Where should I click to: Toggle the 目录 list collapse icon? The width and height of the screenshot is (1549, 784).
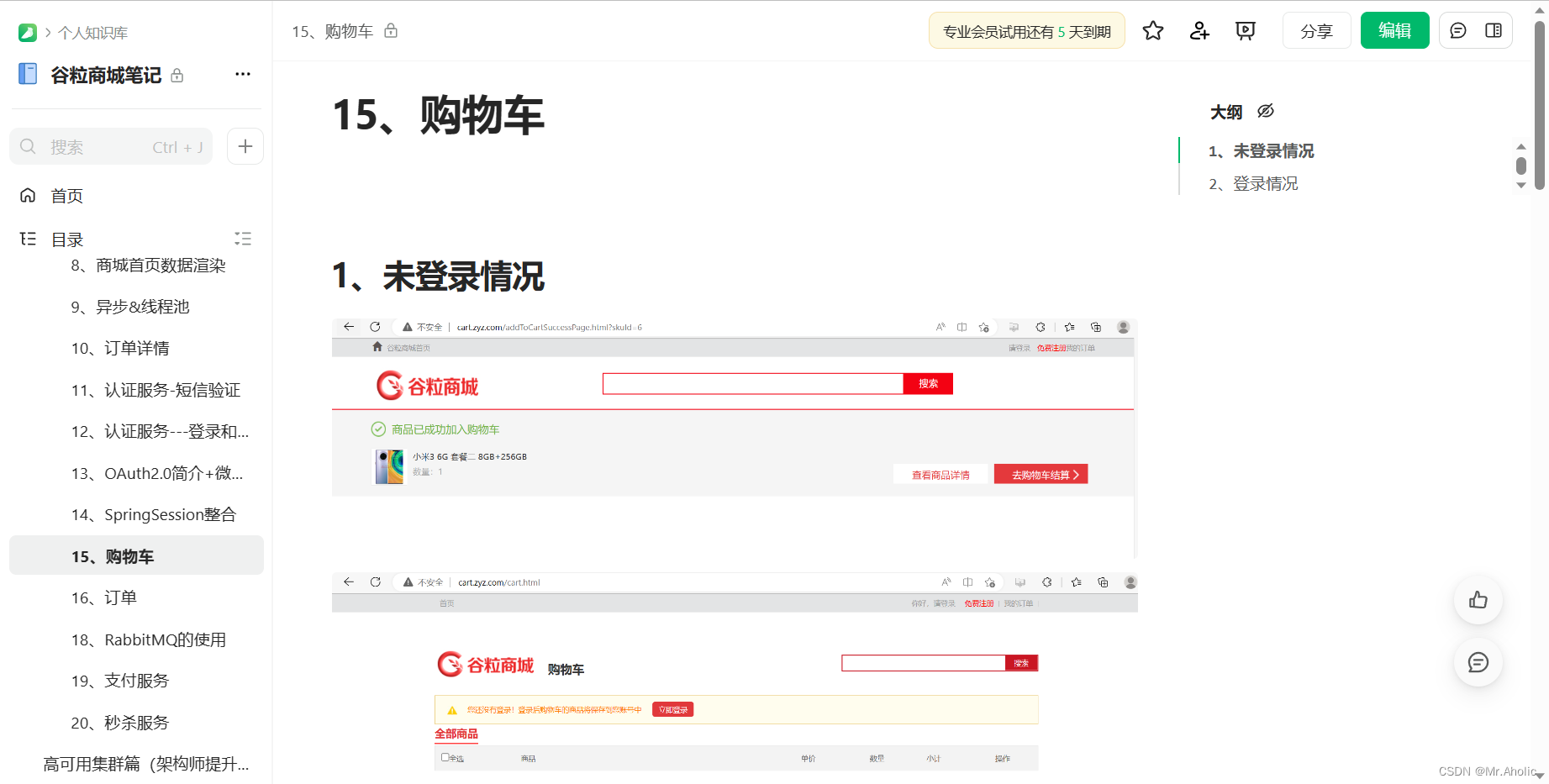243,239
